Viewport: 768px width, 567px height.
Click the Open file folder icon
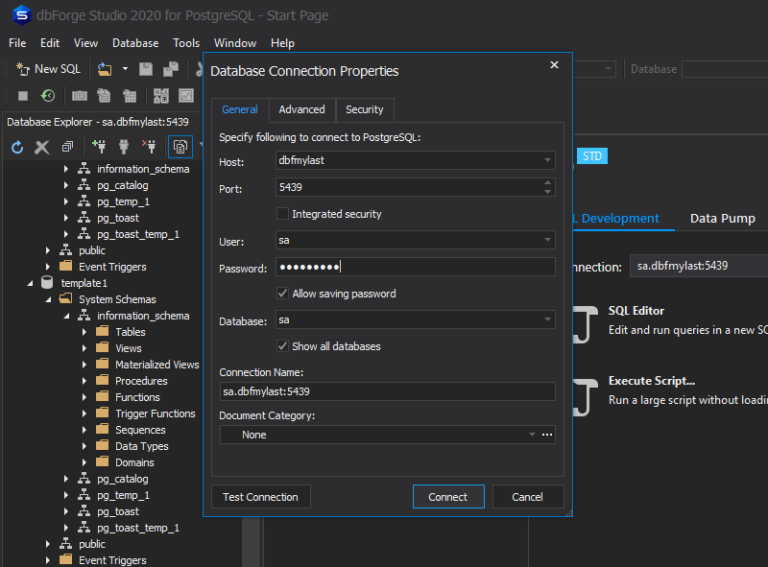104,69
